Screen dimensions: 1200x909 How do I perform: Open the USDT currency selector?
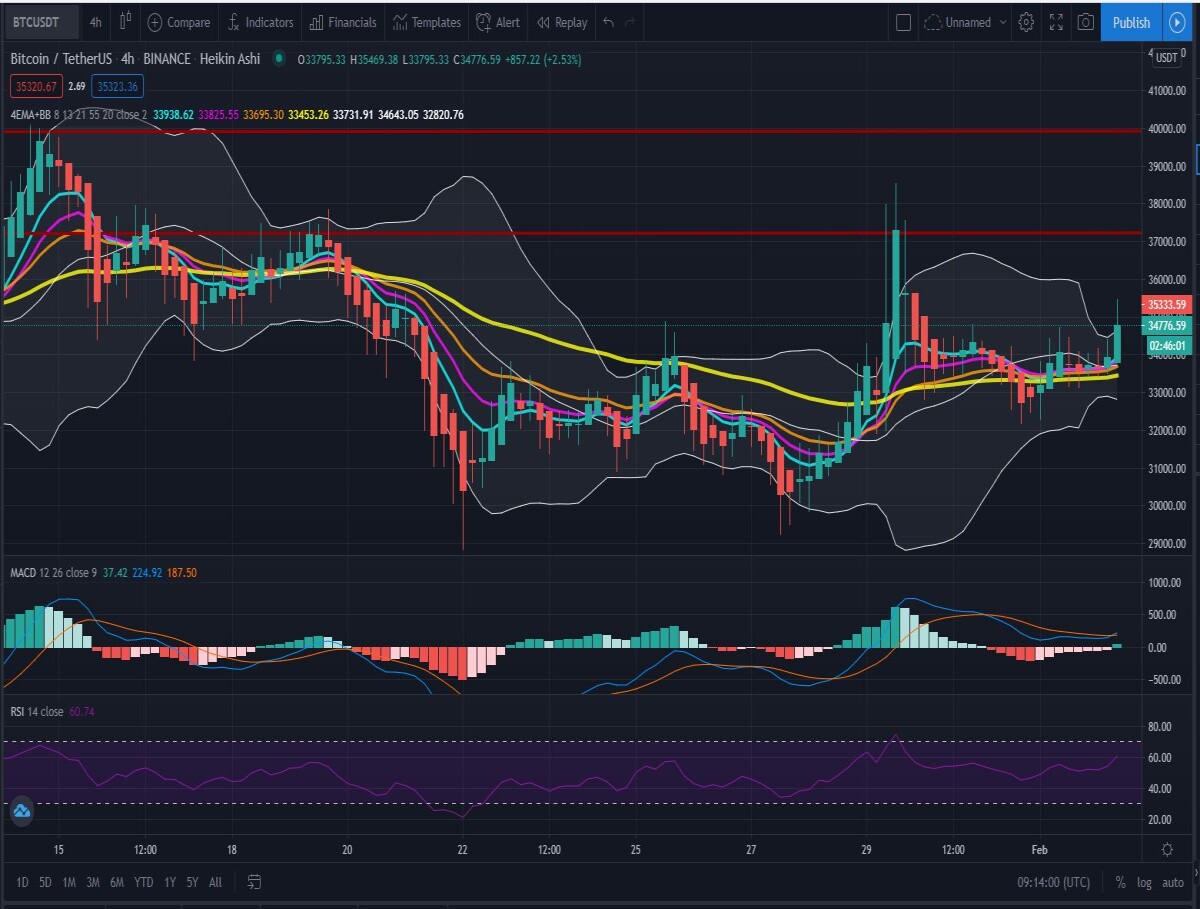[1166, 58]
